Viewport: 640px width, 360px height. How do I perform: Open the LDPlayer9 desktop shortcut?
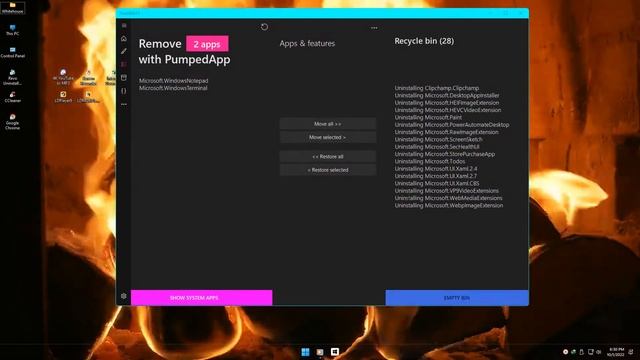point(63,97)
